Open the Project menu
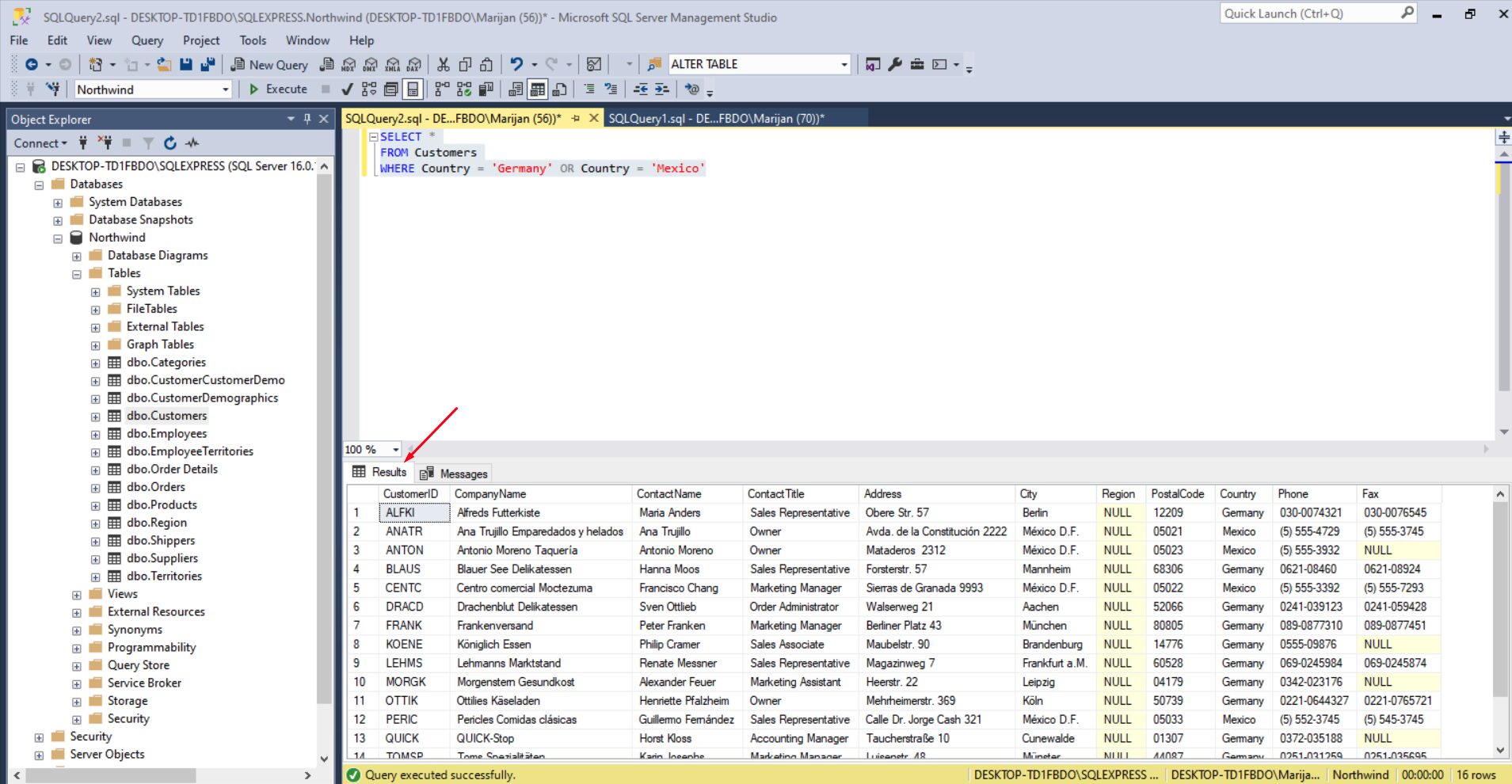The width and height of the screenshot is (1512, 784). 201,40
